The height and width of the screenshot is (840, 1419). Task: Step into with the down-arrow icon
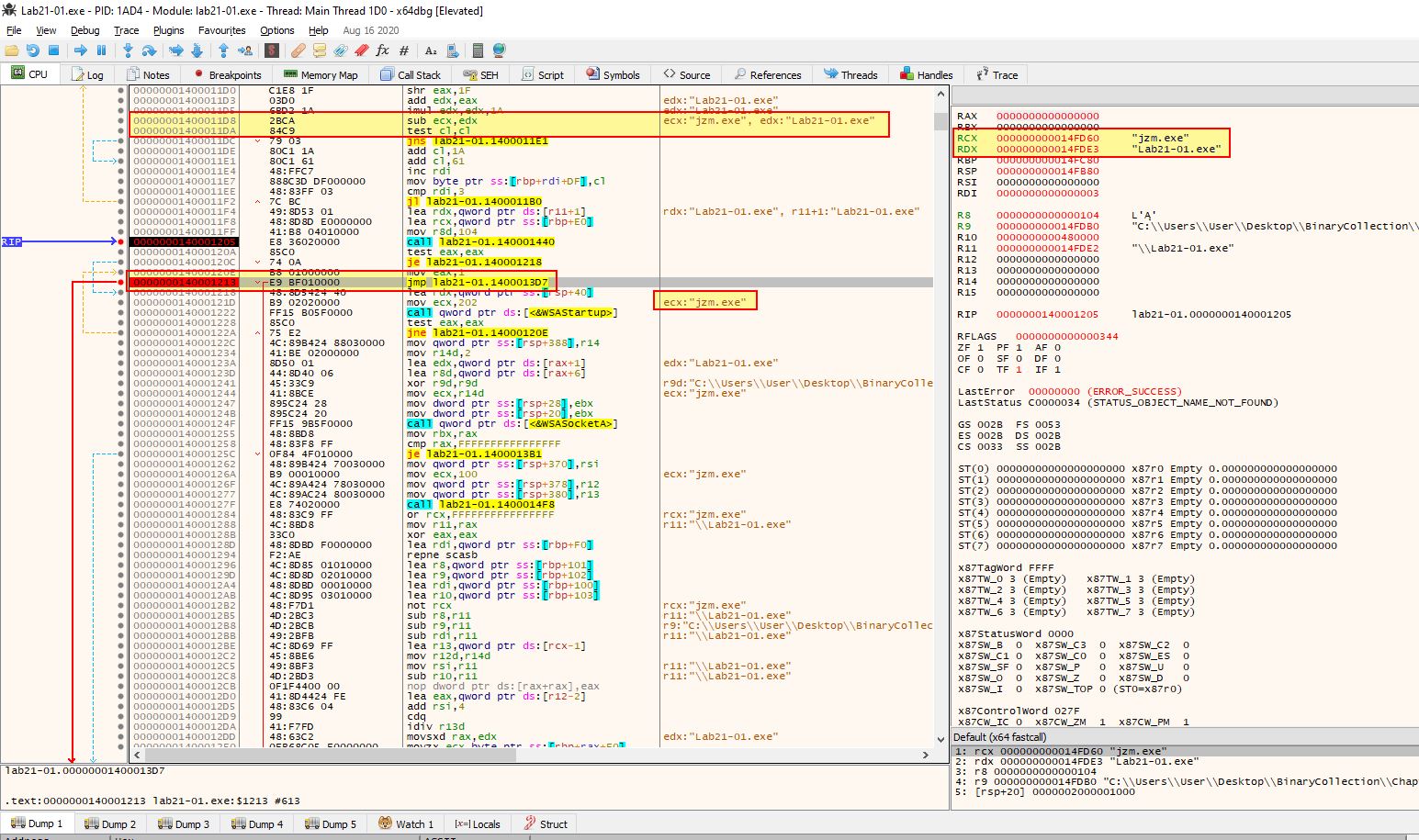pyautogui.click(x=128, y=50)
